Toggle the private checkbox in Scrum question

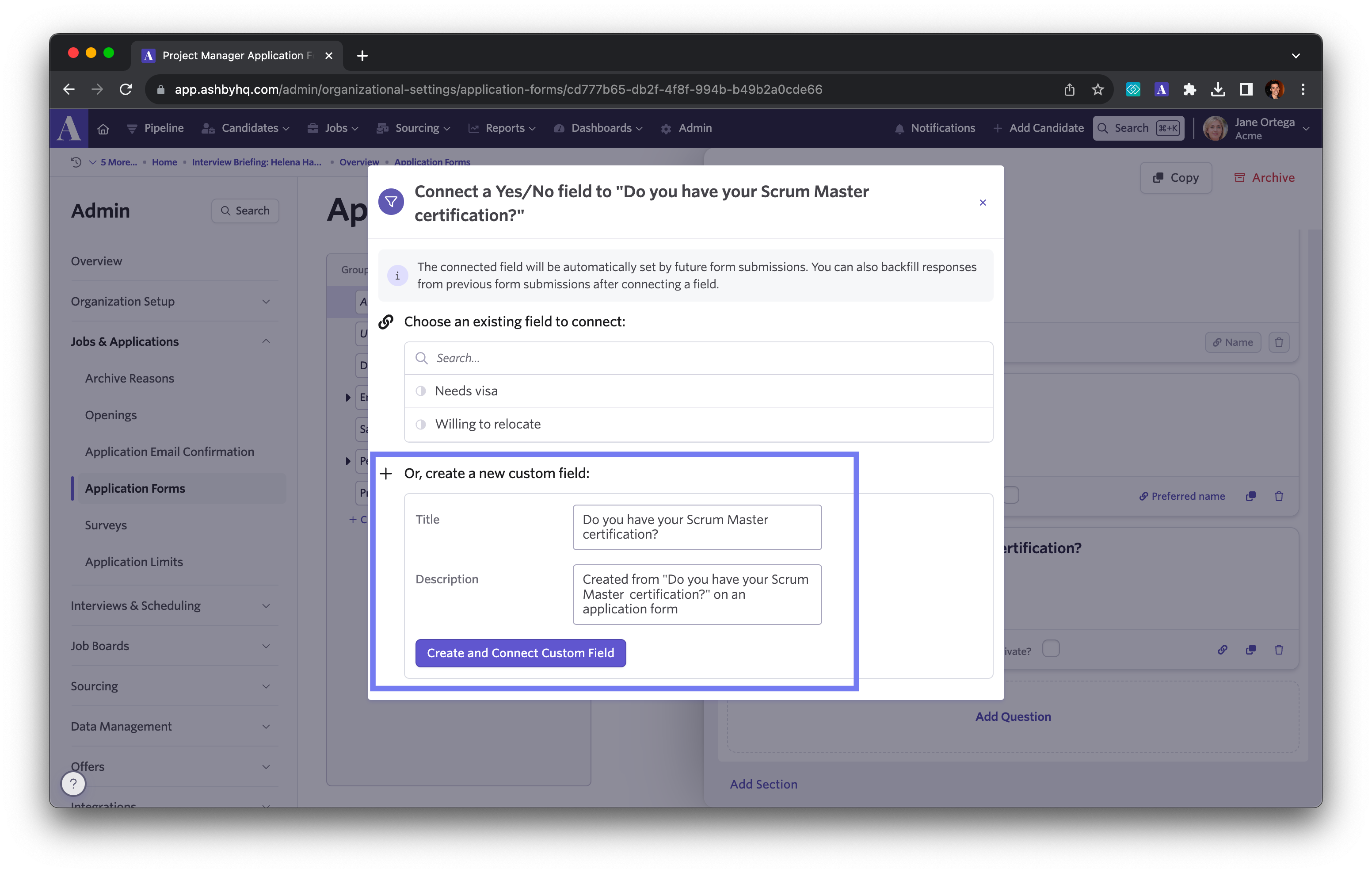[1050, 649]
